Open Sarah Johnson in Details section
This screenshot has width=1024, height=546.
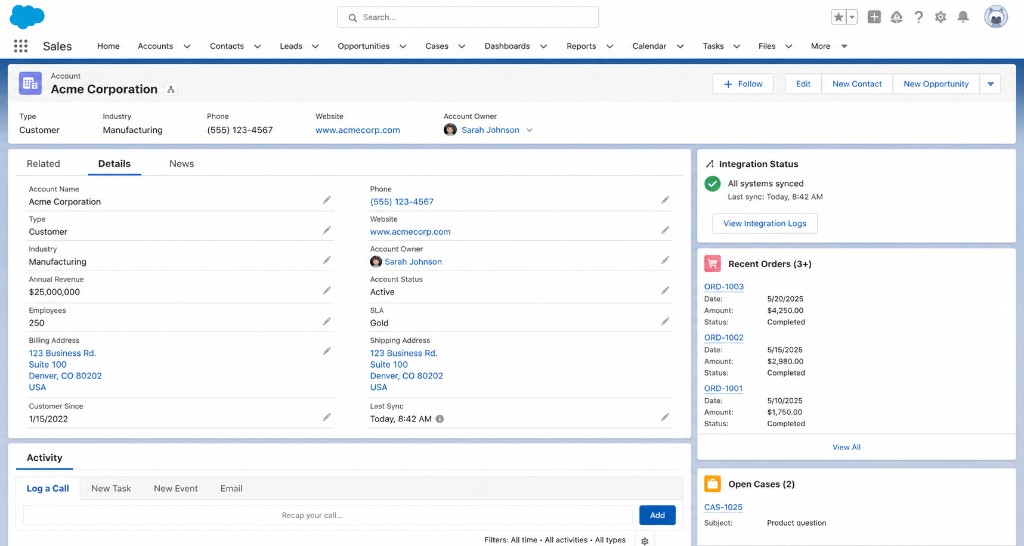(413, 262)
